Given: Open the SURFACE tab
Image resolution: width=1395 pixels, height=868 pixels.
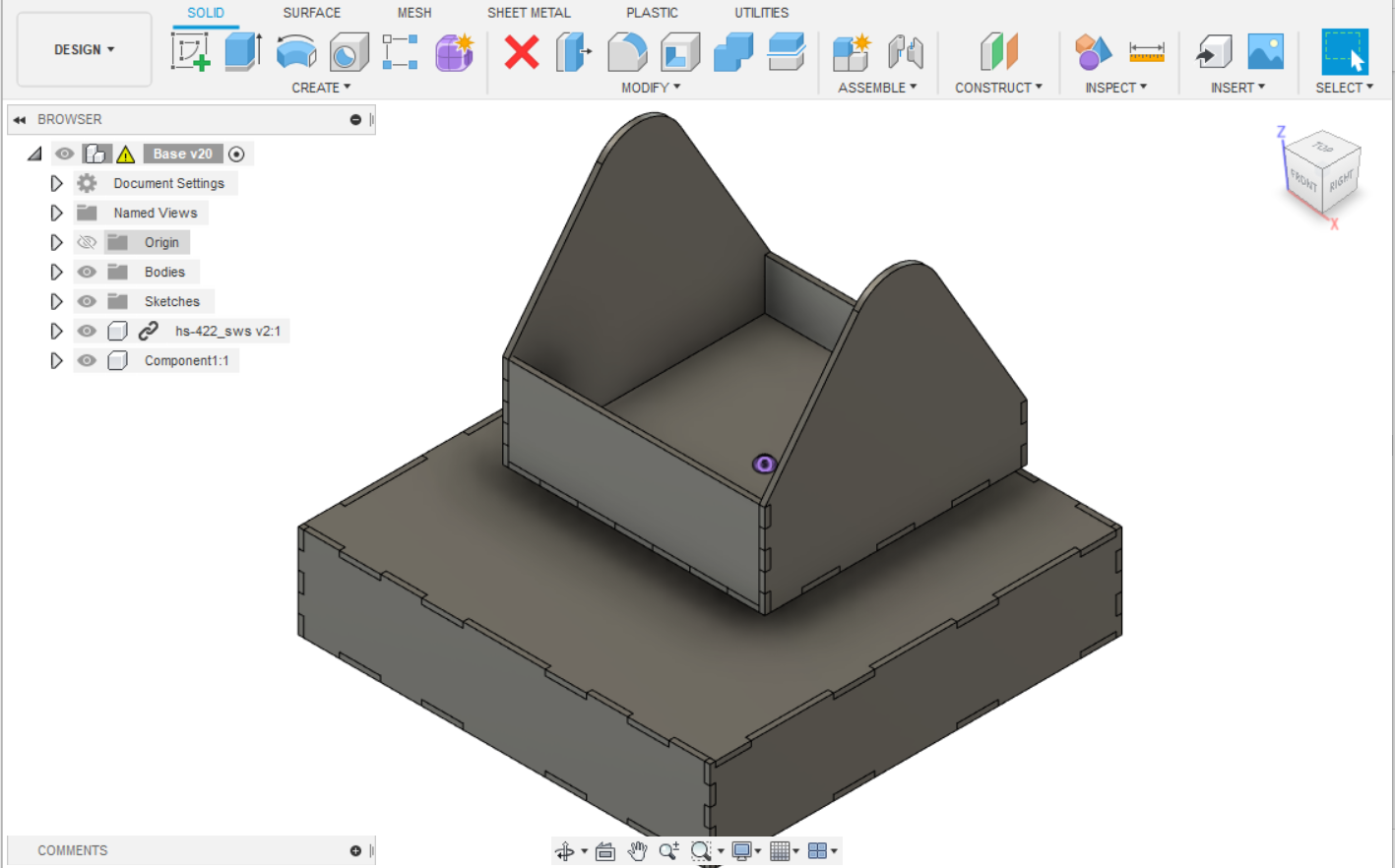Looking at the screenshot, I should [x=311, y=13].
